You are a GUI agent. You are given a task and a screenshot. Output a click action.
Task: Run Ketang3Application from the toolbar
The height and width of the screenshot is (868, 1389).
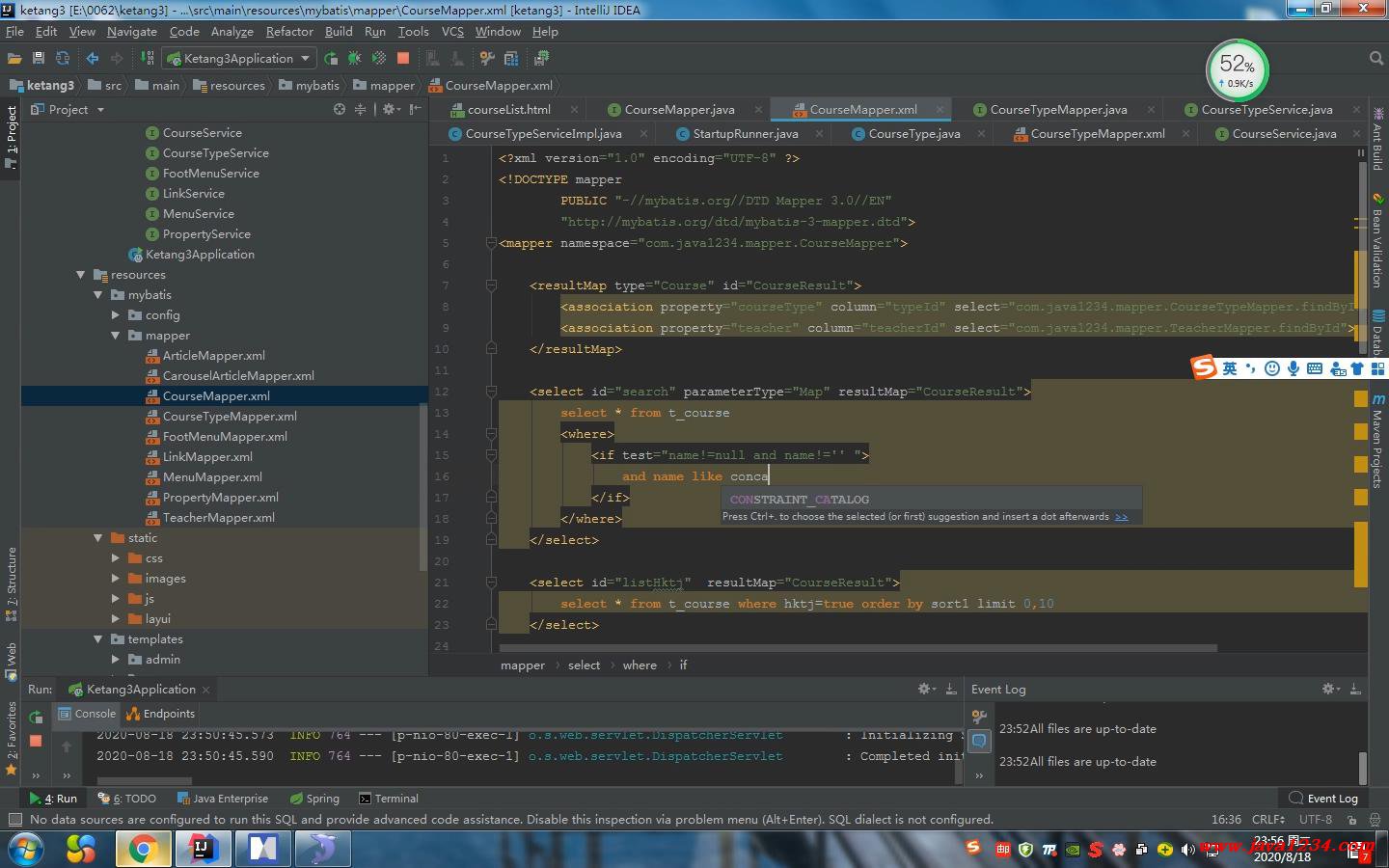click(331, 58)
